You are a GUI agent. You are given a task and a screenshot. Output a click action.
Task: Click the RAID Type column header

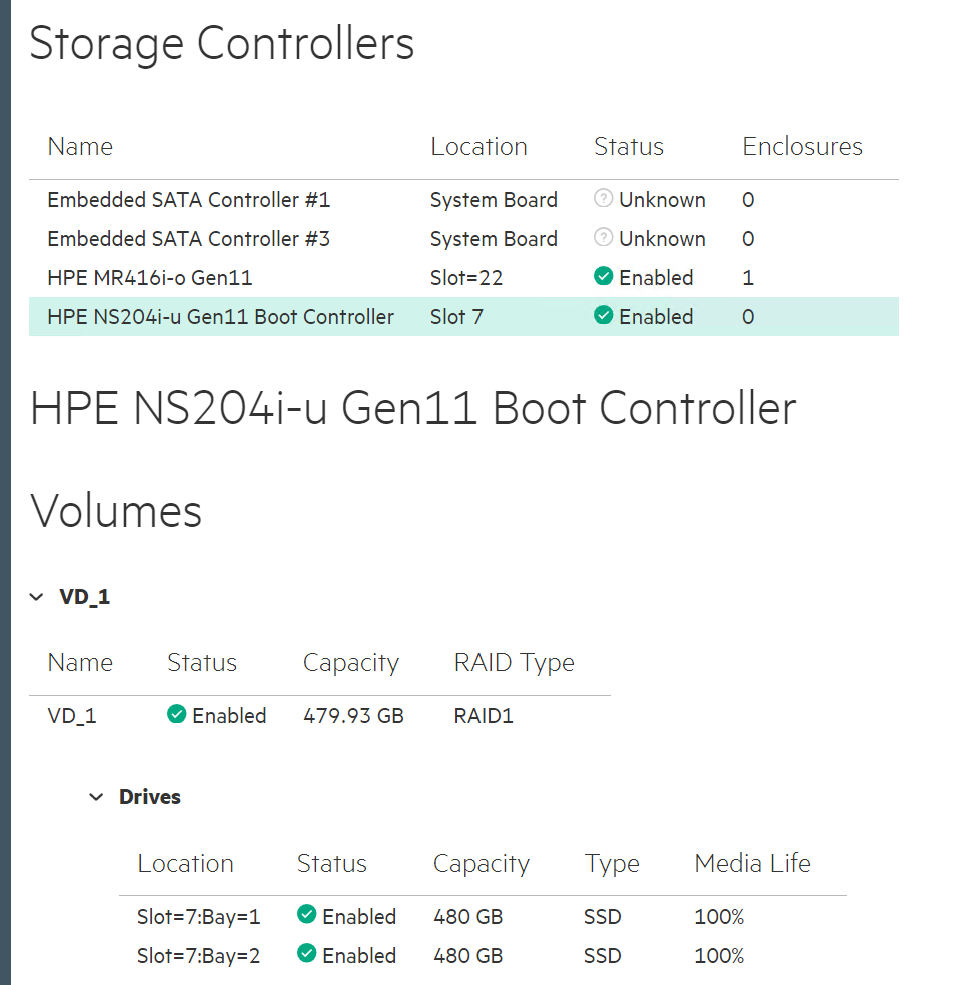point(514,663)
